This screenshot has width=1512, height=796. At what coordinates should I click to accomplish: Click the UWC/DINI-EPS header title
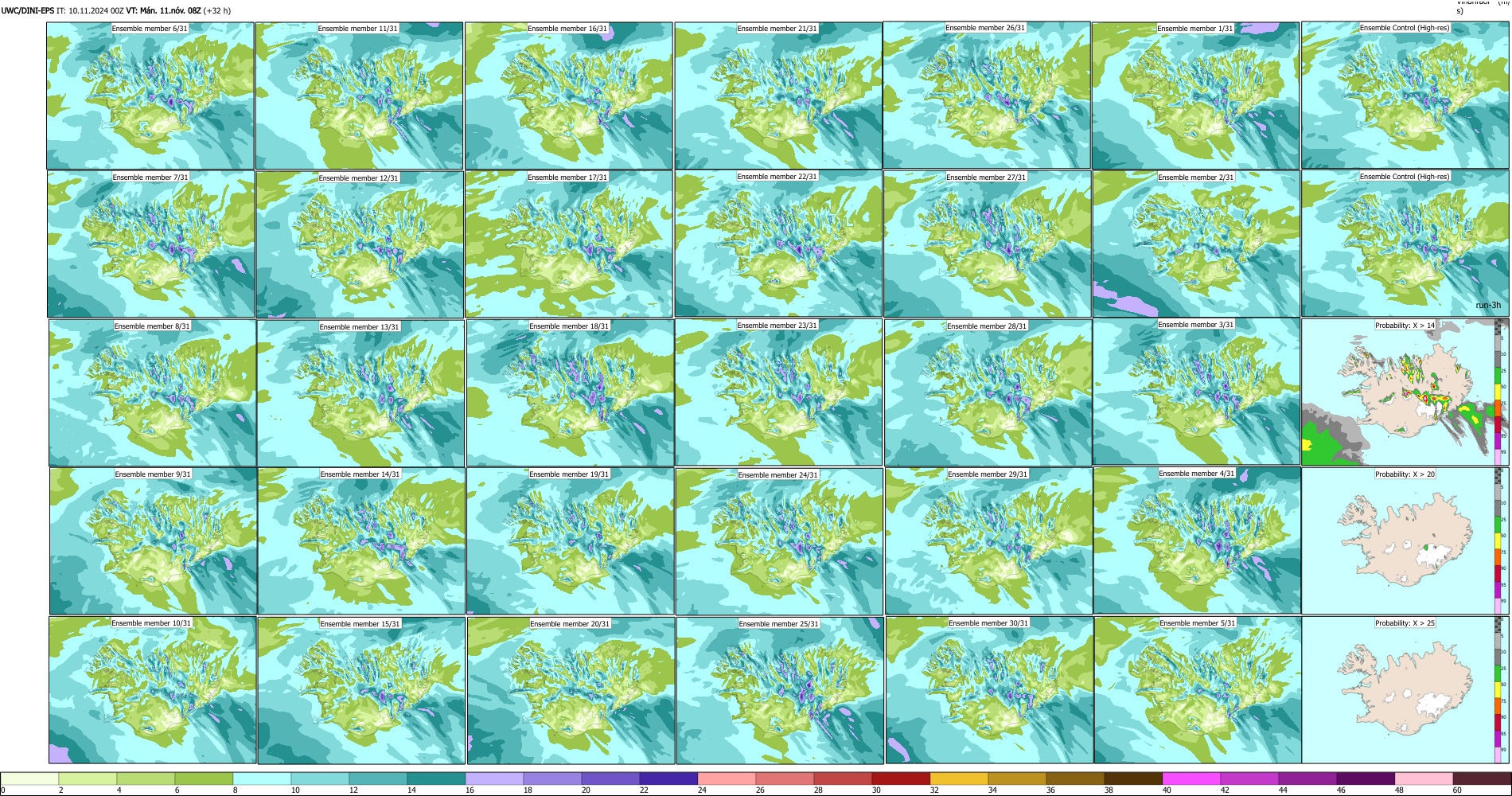click(x=27, y=10)
